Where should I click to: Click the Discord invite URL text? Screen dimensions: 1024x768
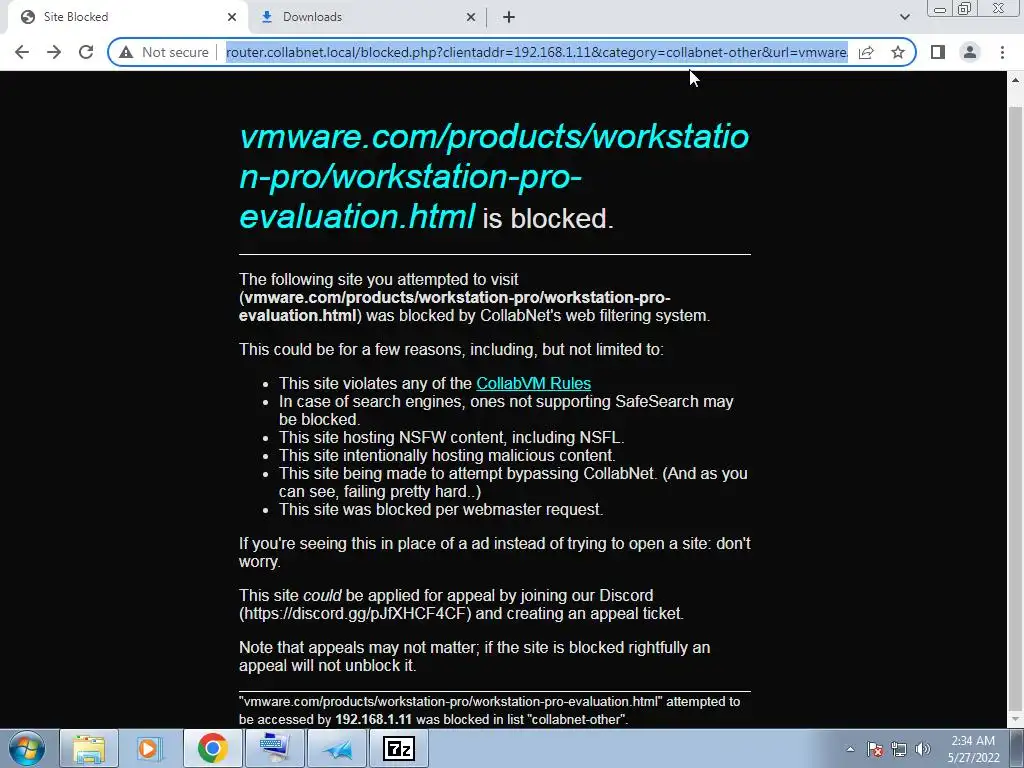[355, 614]
